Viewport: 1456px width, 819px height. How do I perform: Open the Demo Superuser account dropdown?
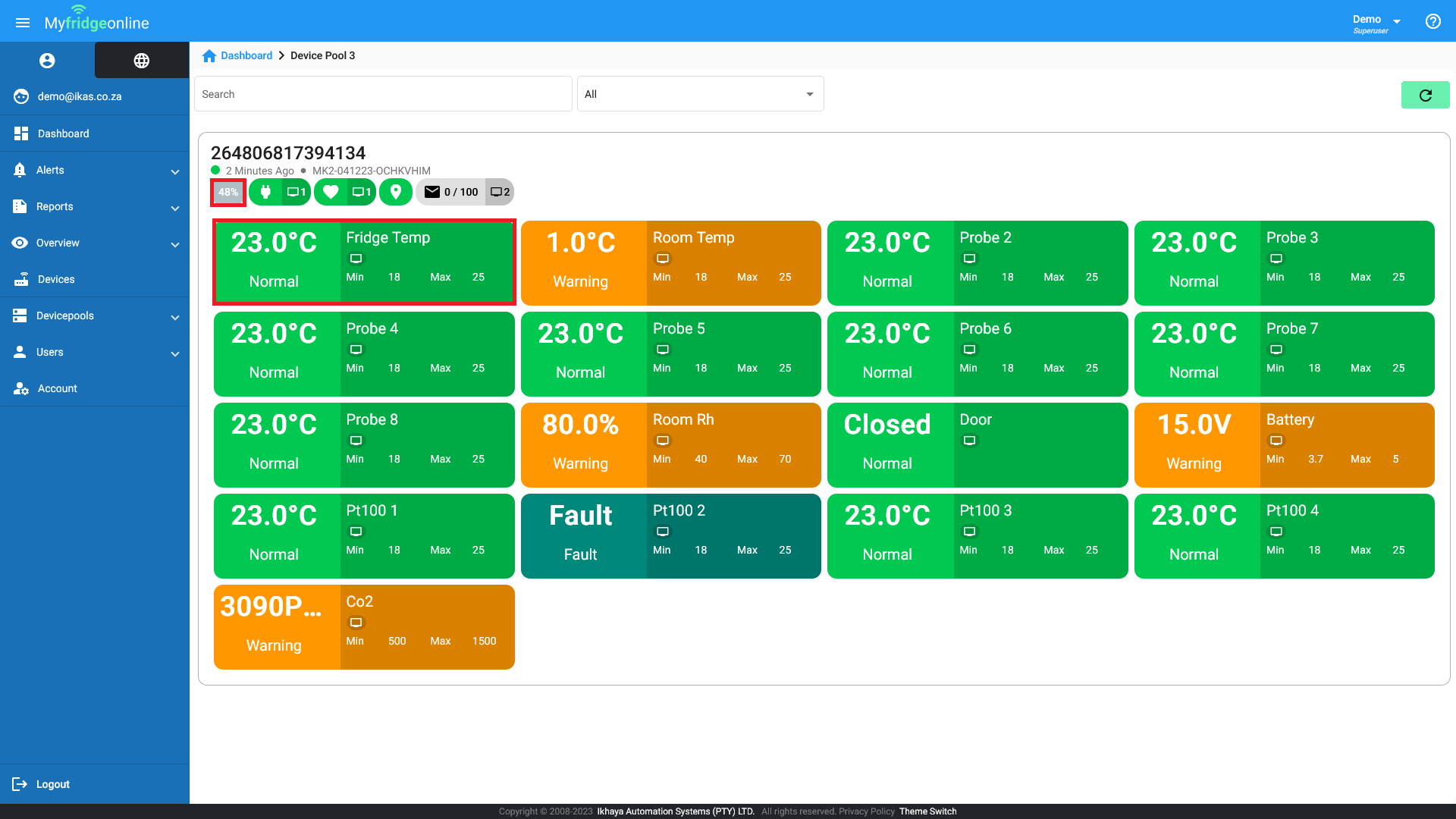(x=1376, y=23)
